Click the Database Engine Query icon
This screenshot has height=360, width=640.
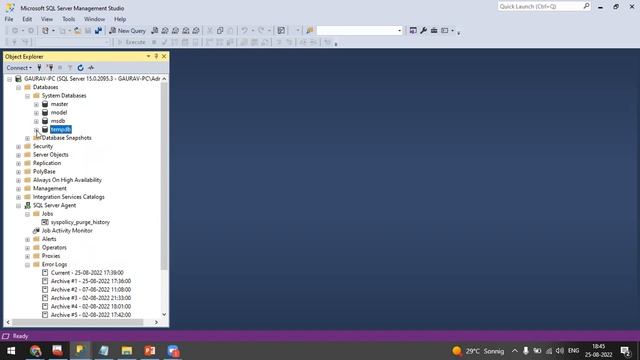pyautogui.click(x=155, y=31)
